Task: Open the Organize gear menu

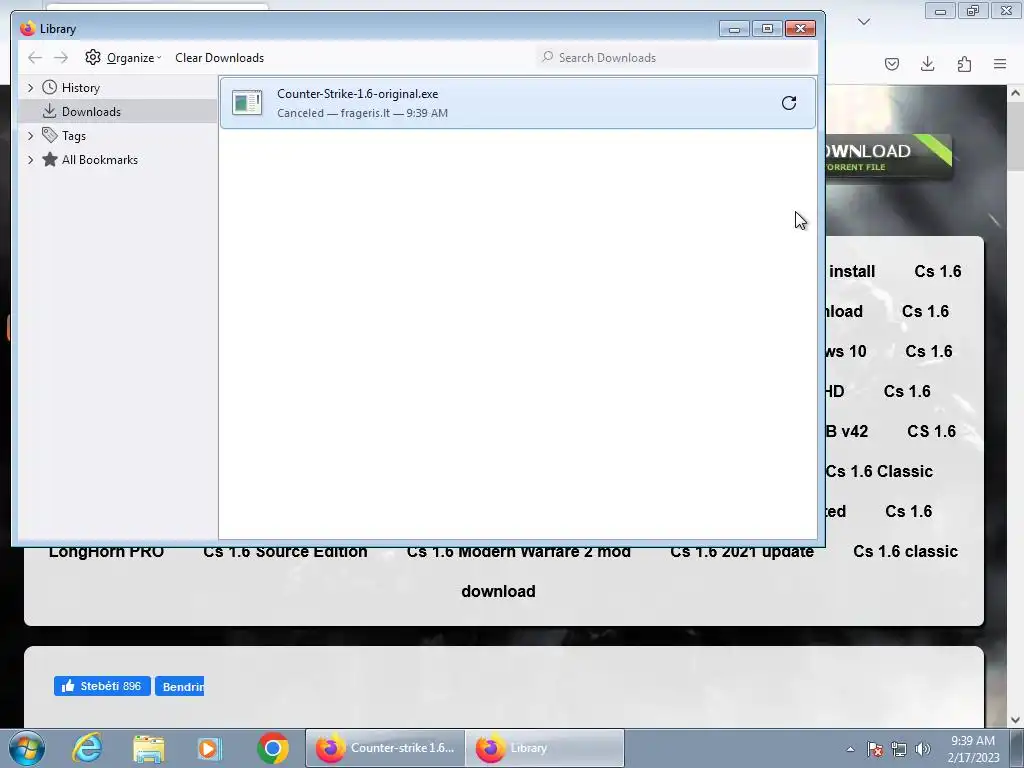Action: point(123,57)
